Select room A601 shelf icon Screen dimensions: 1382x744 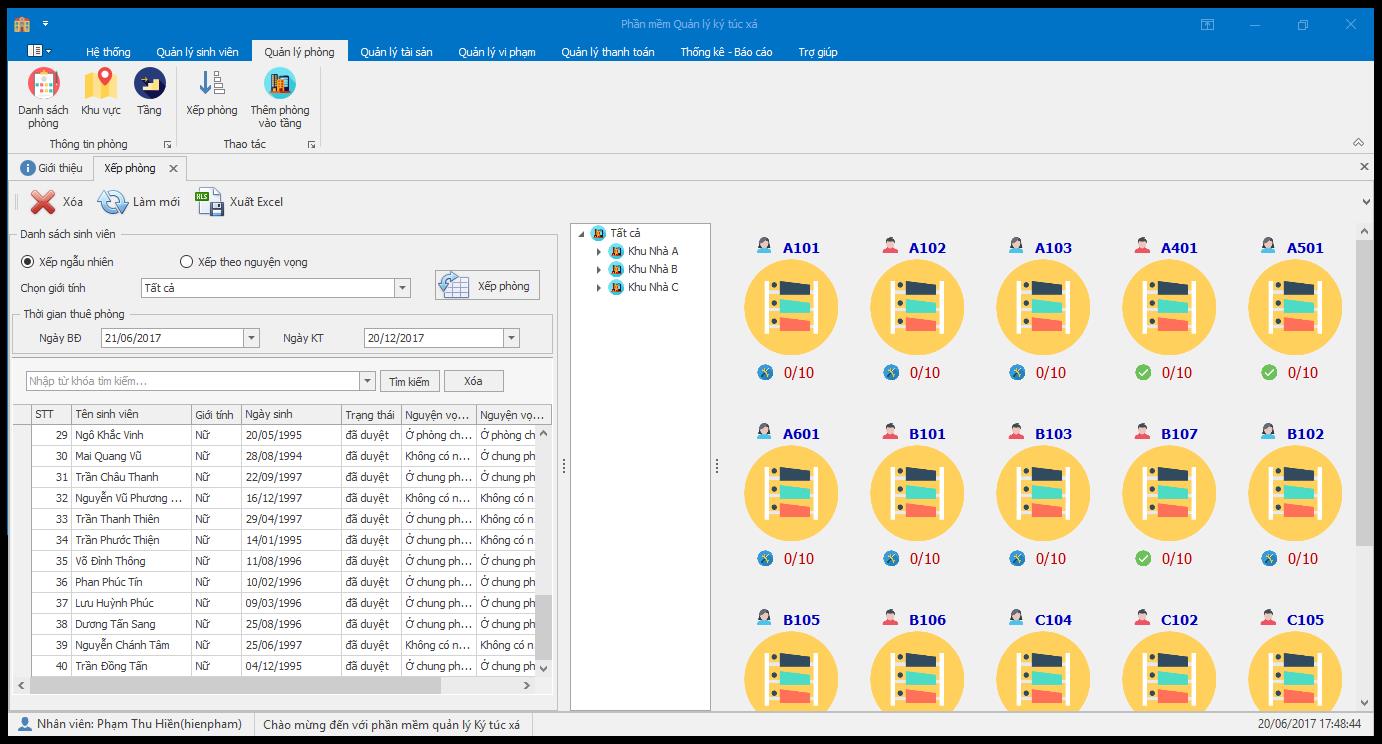(x=790, y=493)
